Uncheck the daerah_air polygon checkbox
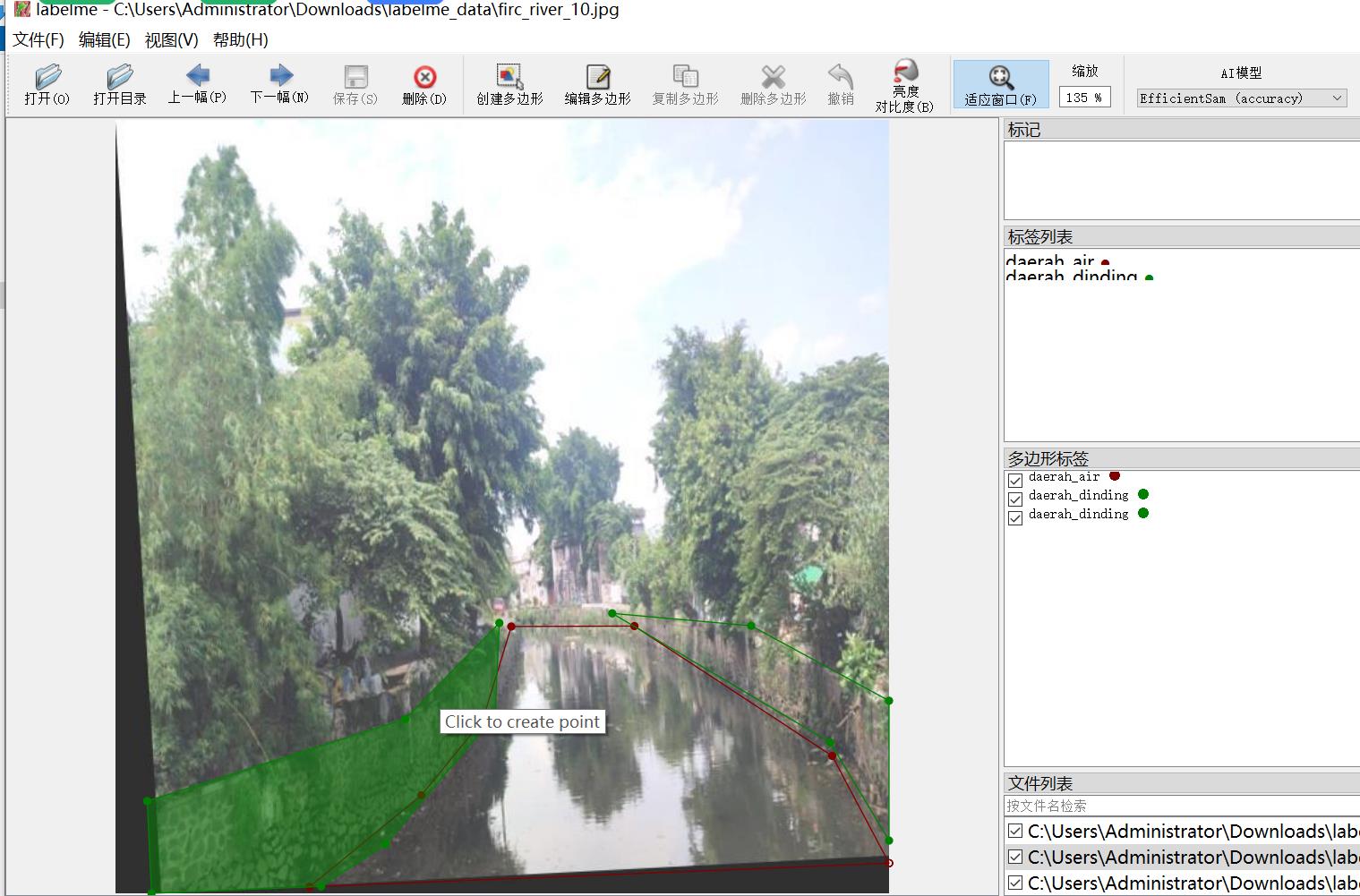1360x896 pixels. point(1015,480)
